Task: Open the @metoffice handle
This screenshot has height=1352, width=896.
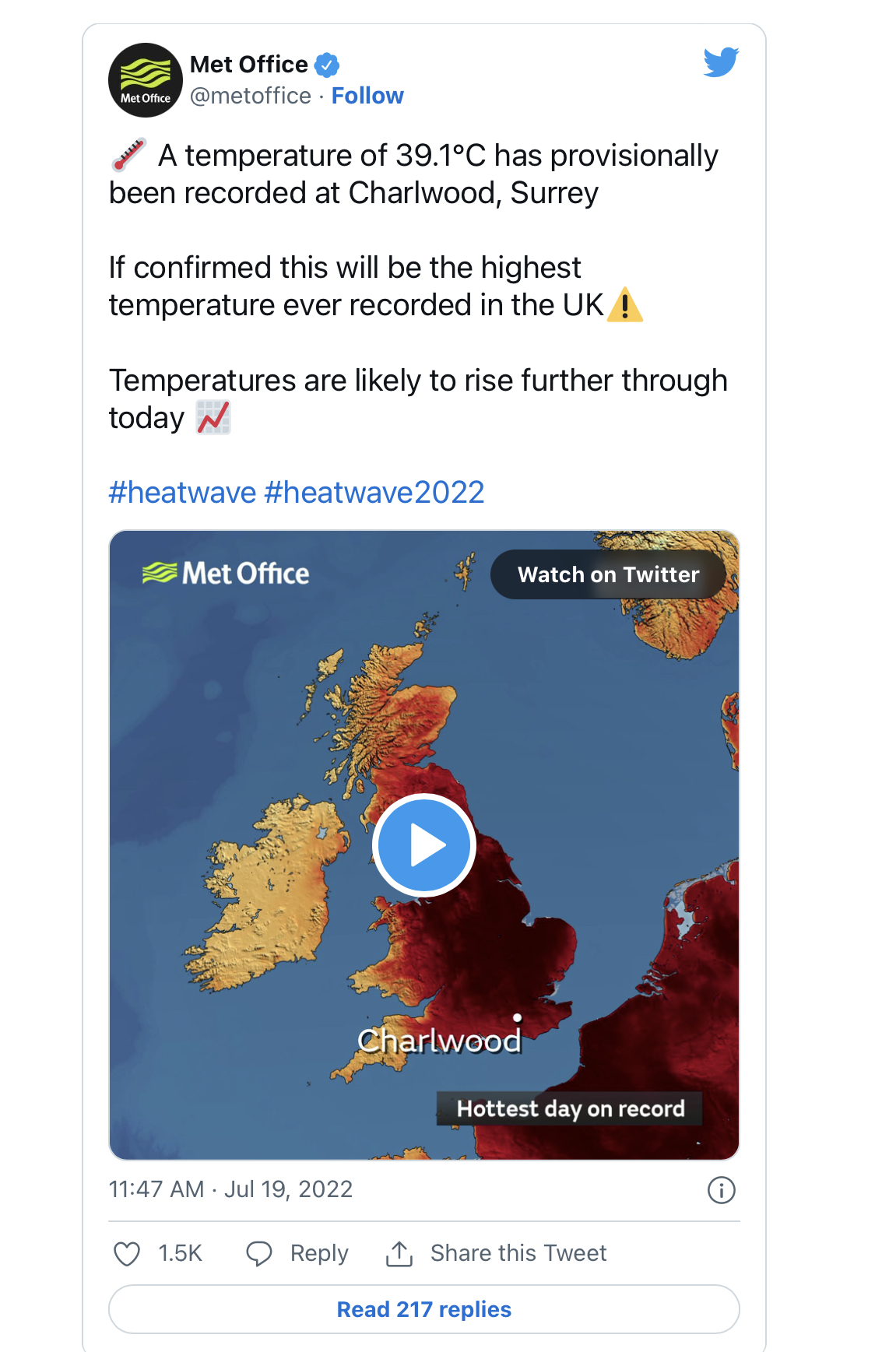Action: click(251, 96)
